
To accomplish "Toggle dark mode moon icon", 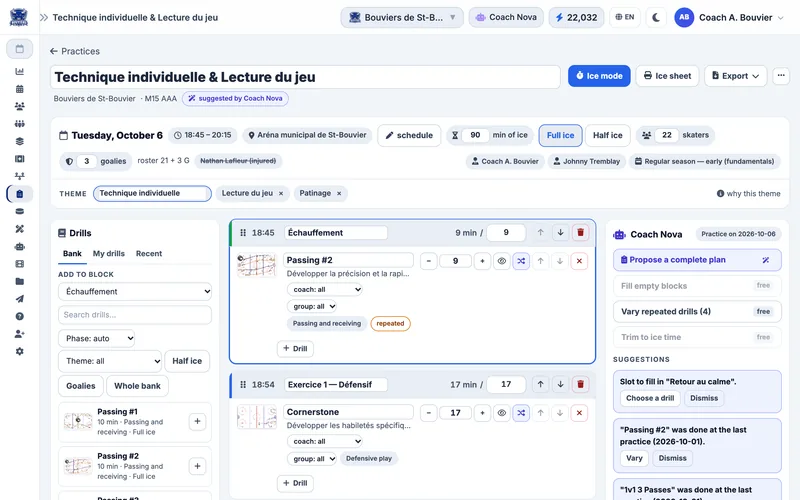I will click(656, 17).
